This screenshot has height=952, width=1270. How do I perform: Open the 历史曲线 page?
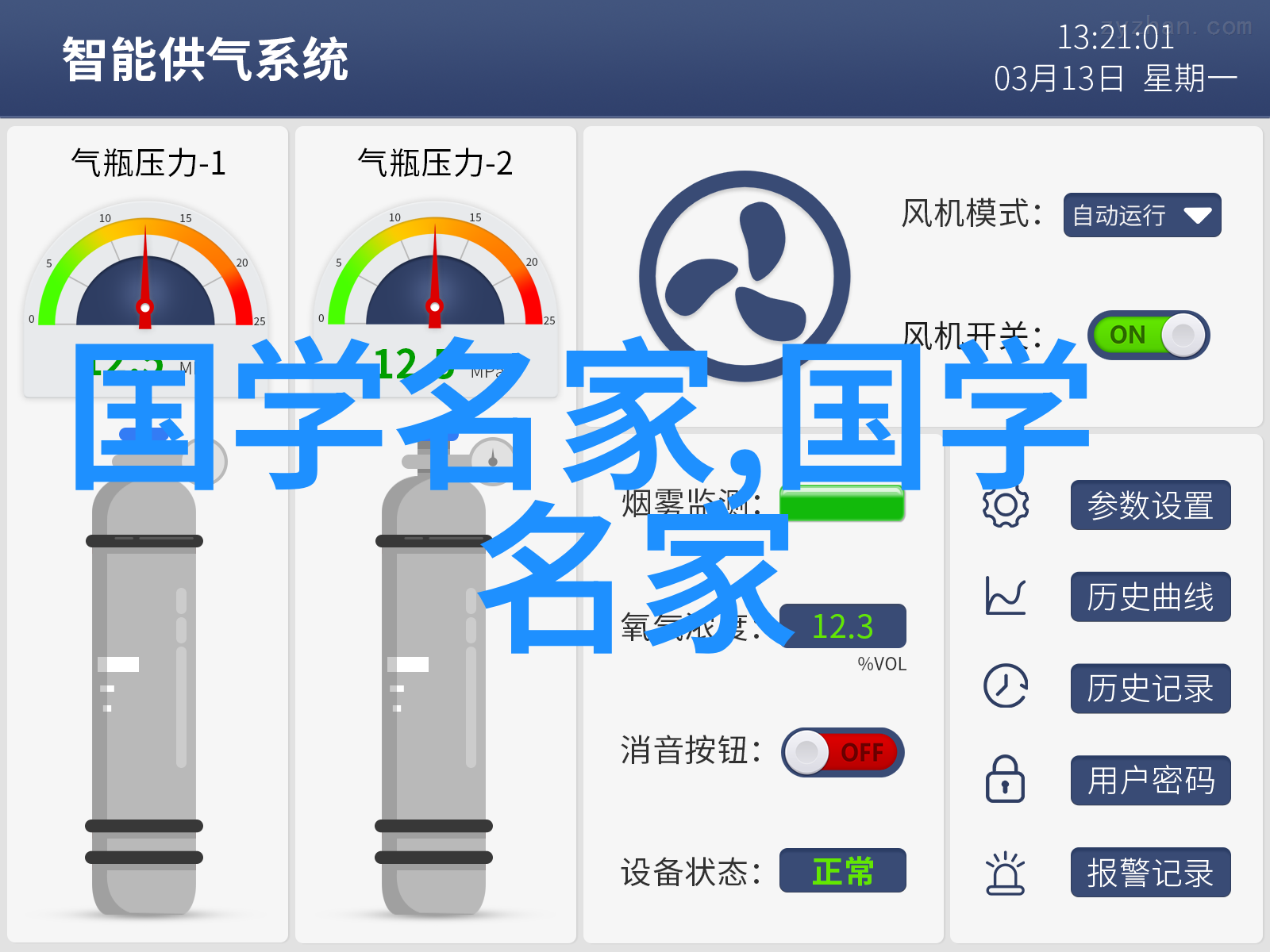coord(1151,597)
